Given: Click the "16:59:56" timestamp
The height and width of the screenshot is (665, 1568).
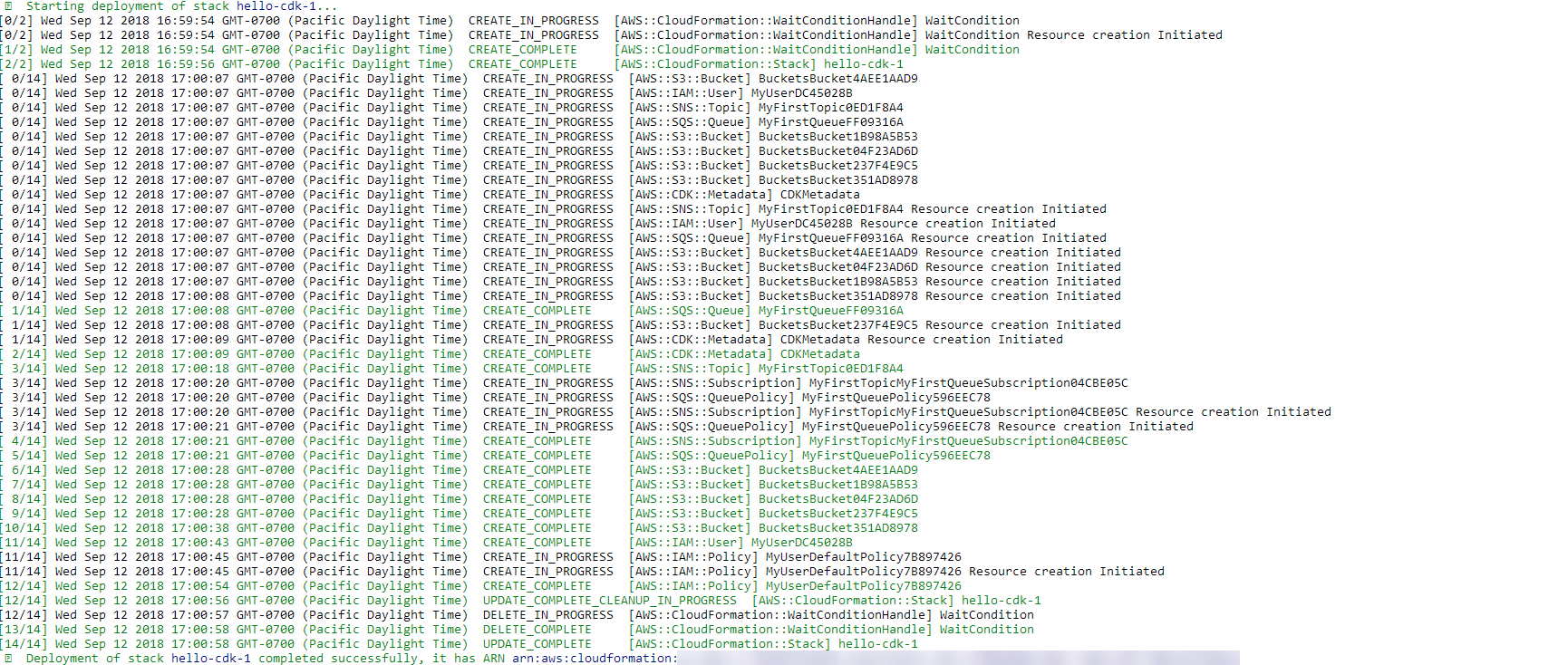Looking at the screenshot, I should (x=186, y=64).
